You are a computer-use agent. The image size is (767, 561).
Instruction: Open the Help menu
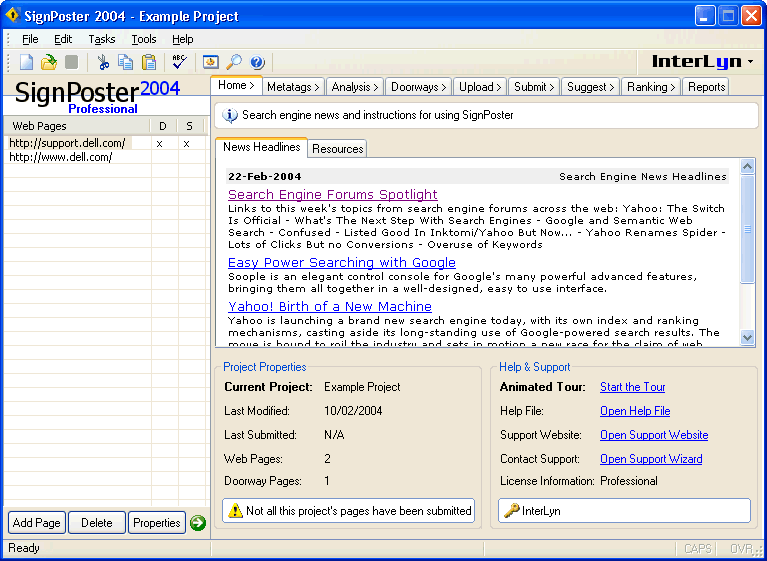pos(182,39)
